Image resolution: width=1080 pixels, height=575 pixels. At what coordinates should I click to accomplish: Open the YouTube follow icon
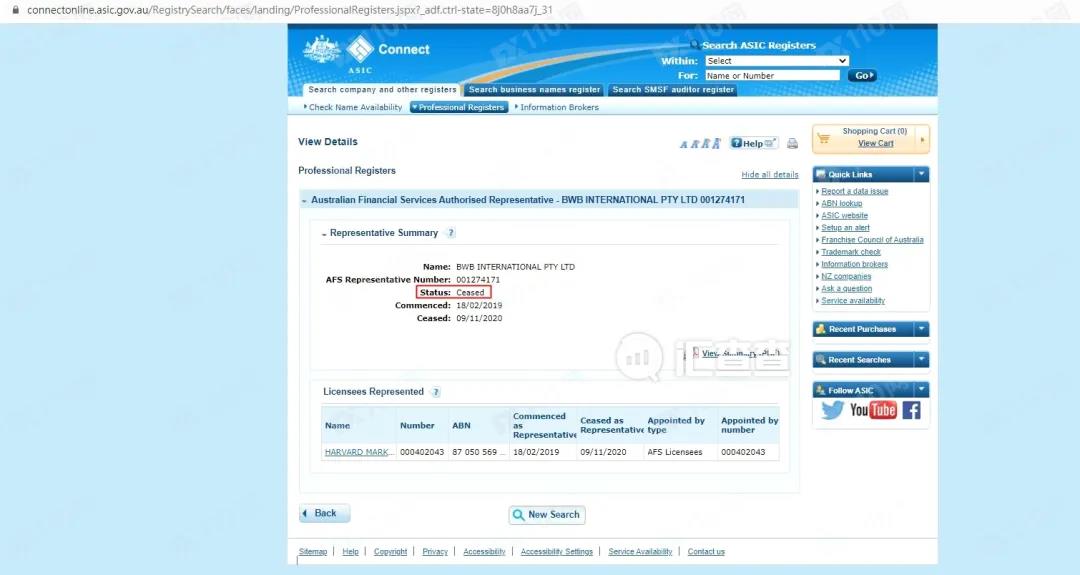coord(873,410)
